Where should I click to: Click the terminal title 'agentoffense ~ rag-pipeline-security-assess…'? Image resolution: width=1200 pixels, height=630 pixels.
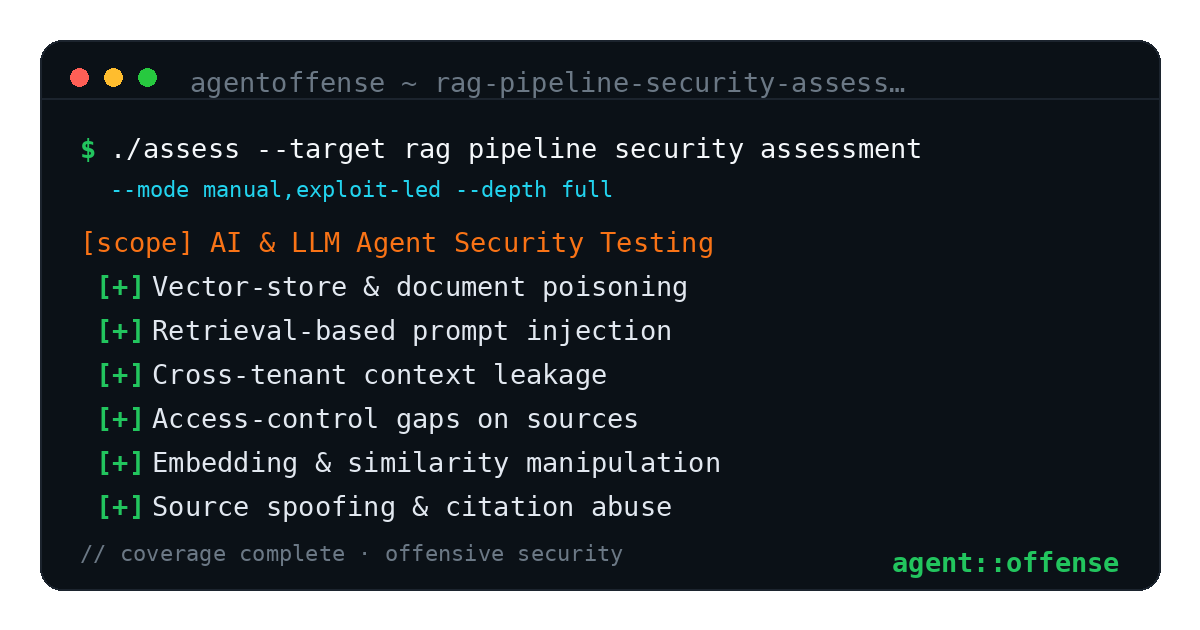tap(548, 83)
